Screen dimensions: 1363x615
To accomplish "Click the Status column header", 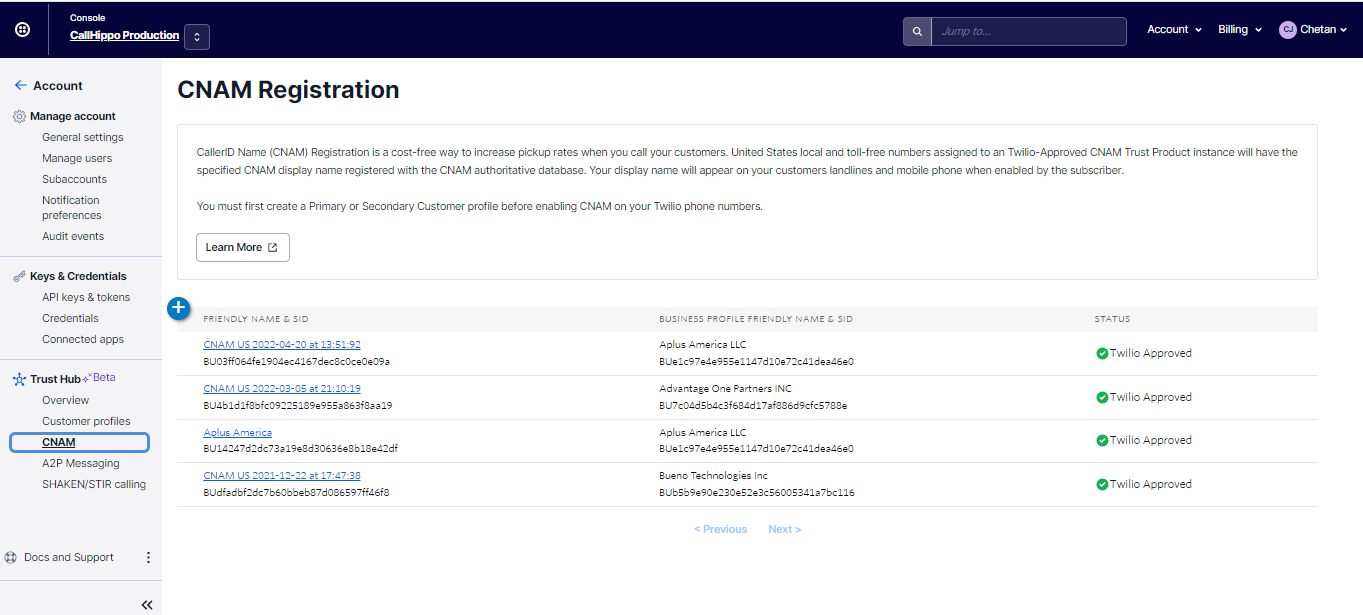I will 1112,319.
